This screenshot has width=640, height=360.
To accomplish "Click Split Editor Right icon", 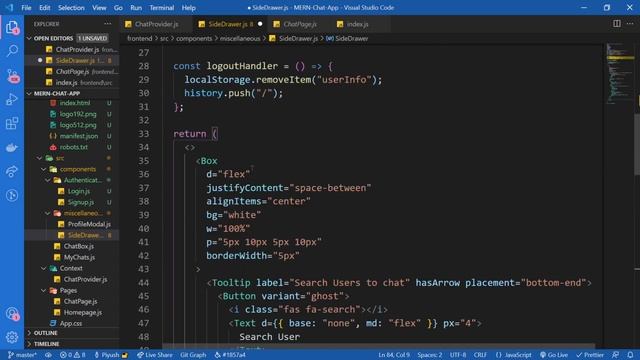I will (x=617, y=24).
